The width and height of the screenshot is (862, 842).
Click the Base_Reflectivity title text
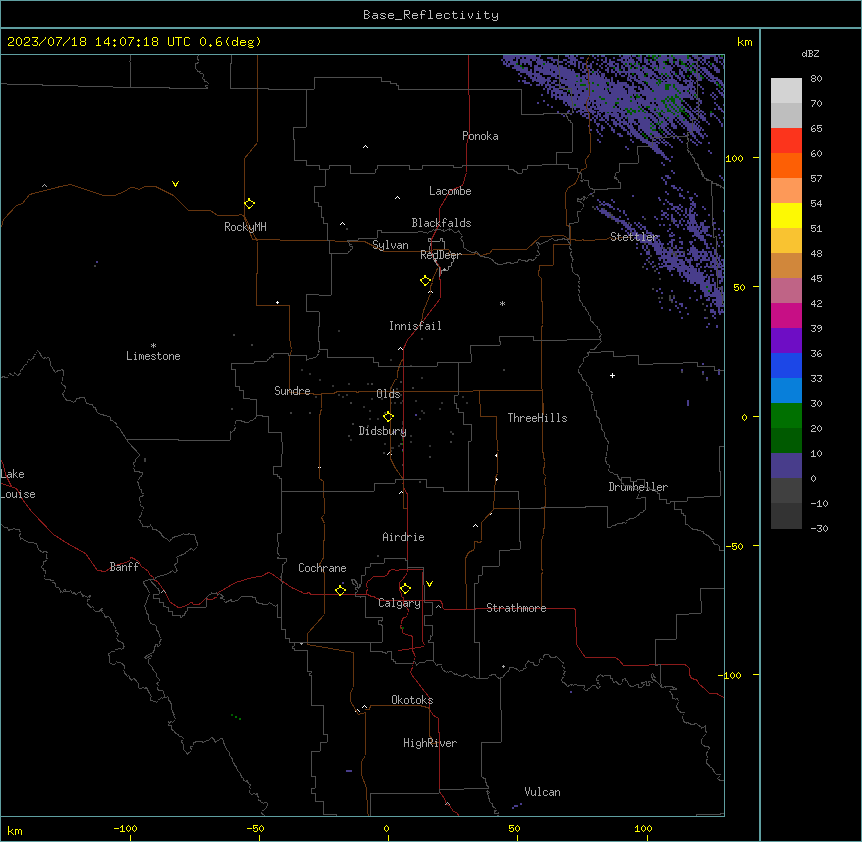pos(431,15)
